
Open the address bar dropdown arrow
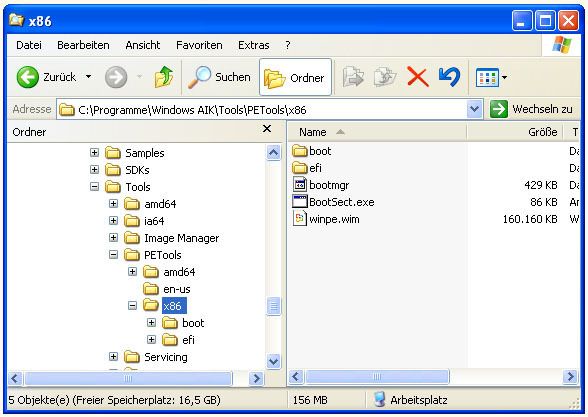[474, 110]
